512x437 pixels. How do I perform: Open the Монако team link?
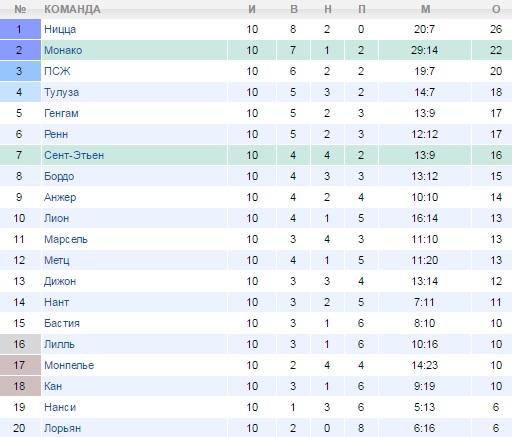63,50
